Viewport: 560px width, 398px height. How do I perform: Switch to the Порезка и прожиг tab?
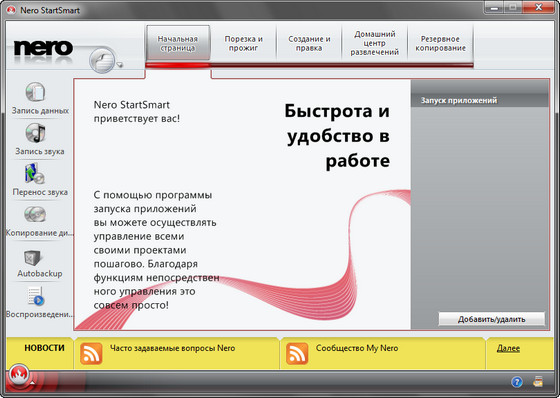click(244, 43)
